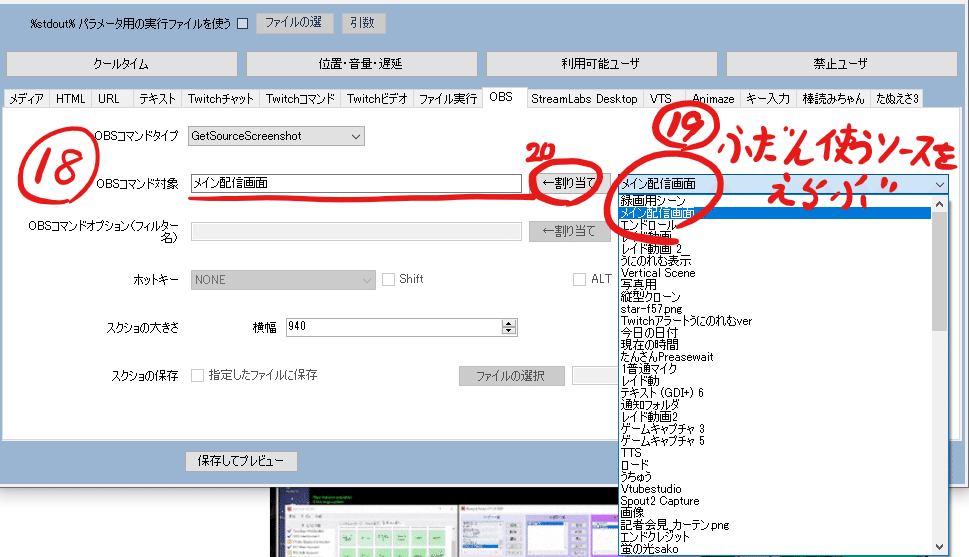Switch to the Twitchビデオ tab
Viewport: 969px width, 557px height.
coord(377,98)
